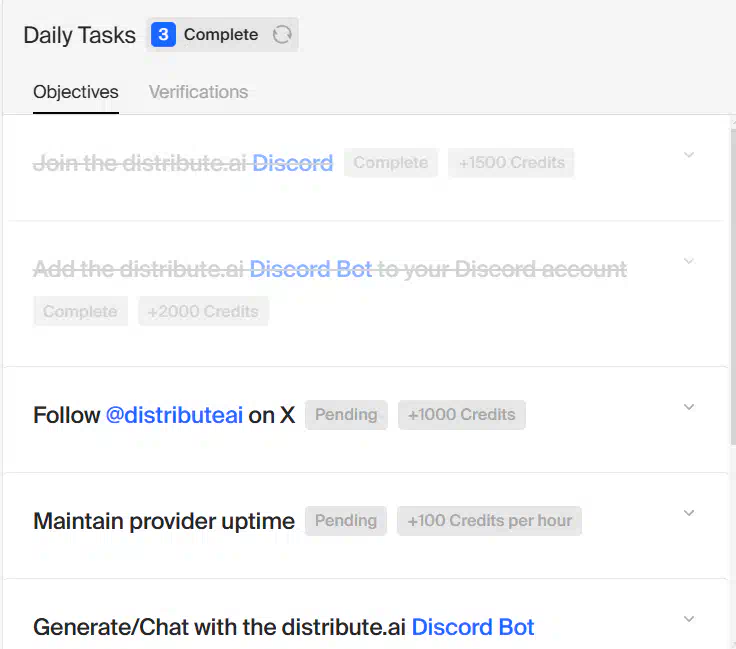
Task: Click Complete badge on Join Discord task
Action: coord(391,163)
